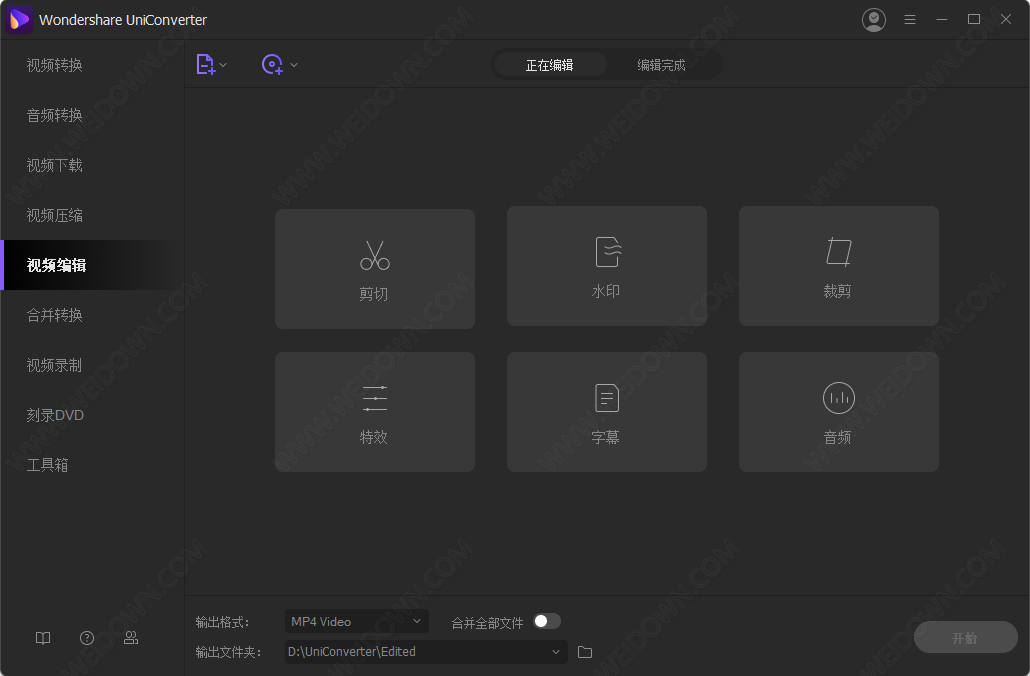The width and height of the screenshot is (1030, 676).
Task: Click the load DVD icon in toolbar
Action: pos(271,64)
